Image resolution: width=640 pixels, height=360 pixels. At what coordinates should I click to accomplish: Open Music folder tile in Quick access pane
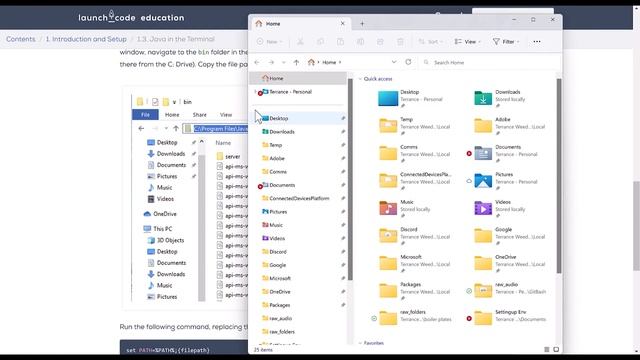click(x=411, y=208)
